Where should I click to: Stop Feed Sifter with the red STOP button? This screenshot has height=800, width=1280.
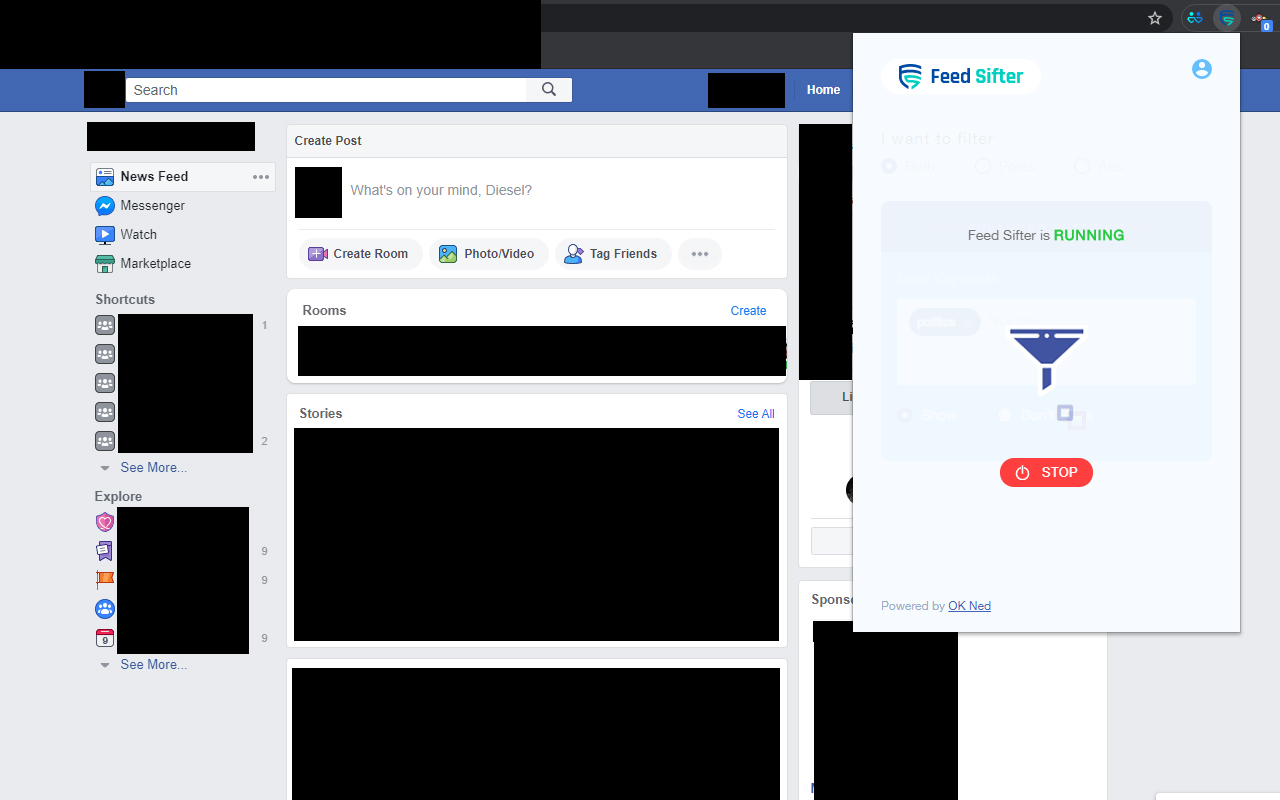coord(1046,473)
